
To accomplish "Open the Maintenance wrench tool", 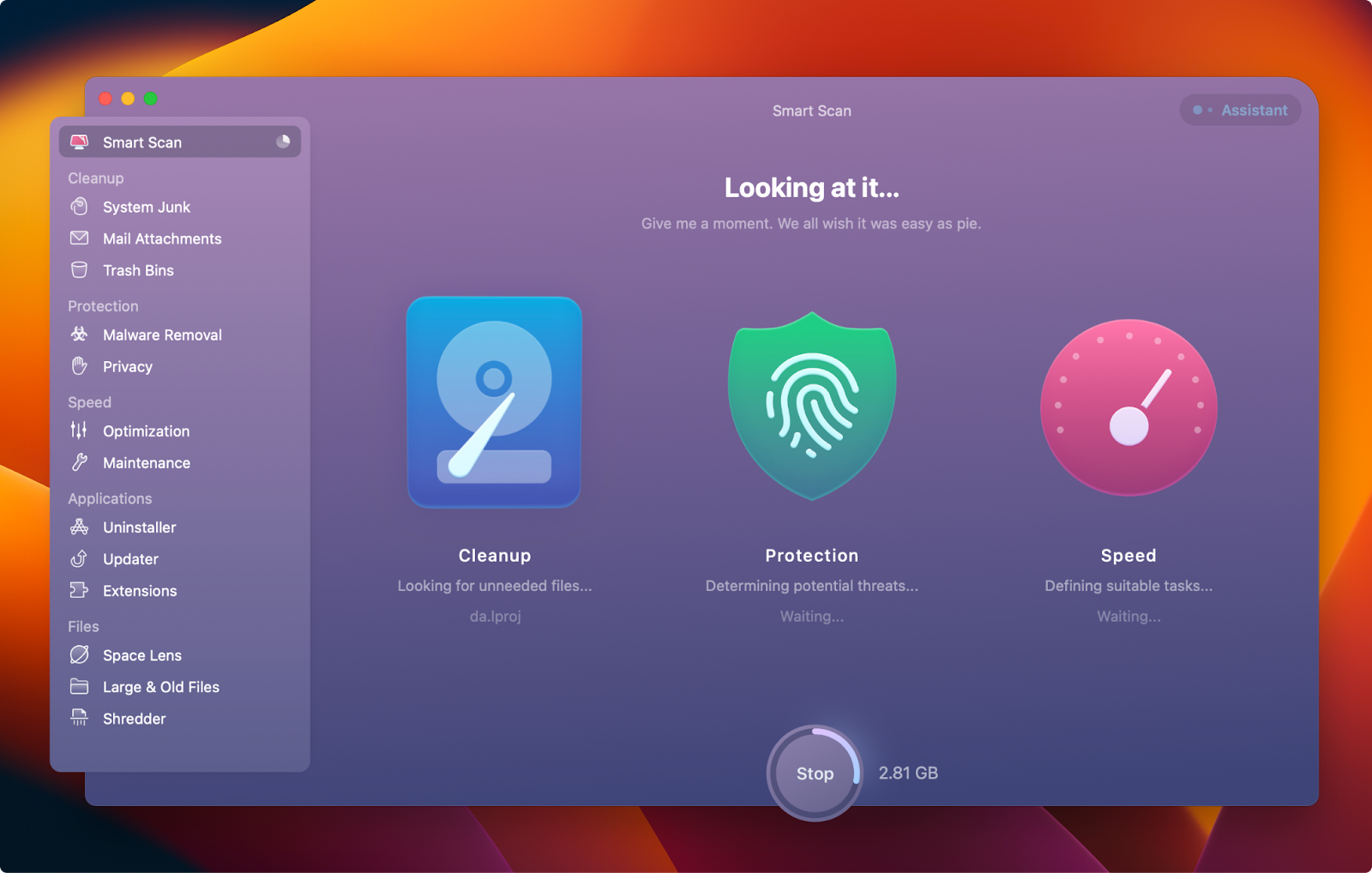I will click(x=79, y=463).
